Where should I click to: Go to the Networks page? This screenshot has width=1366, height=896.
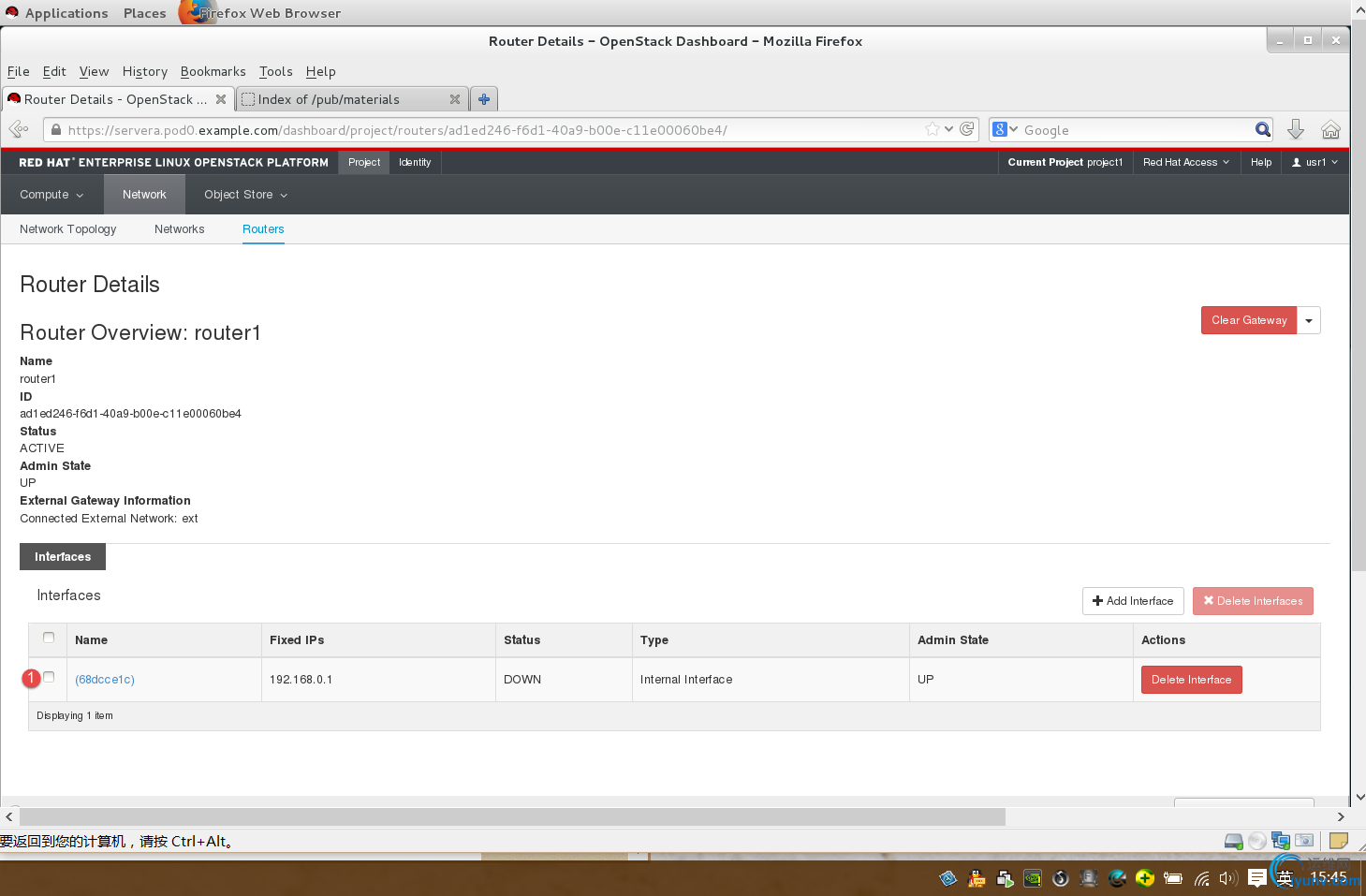point(180,229)
